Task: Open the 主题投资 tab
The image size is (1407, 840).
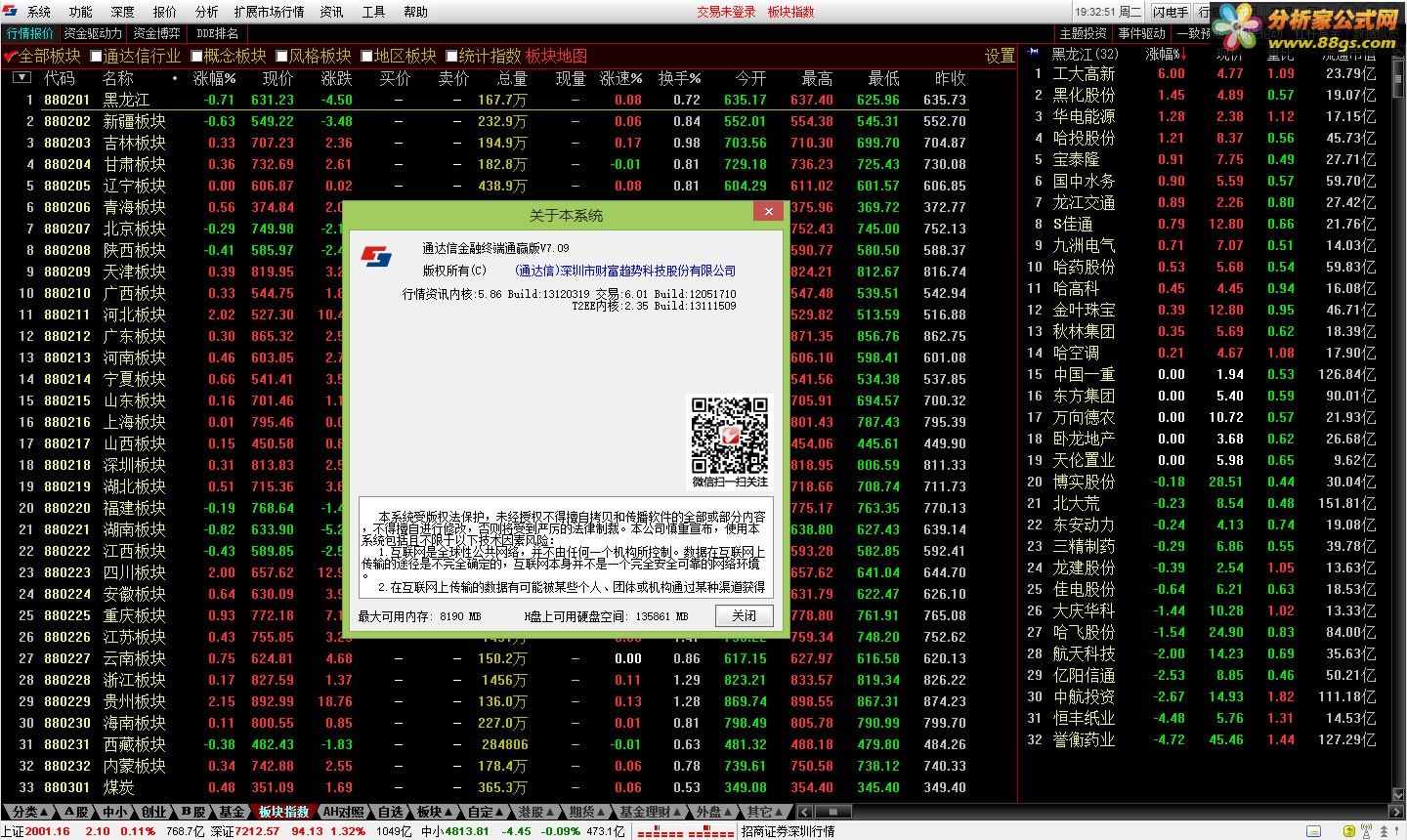Action: tap(1083, 33)
